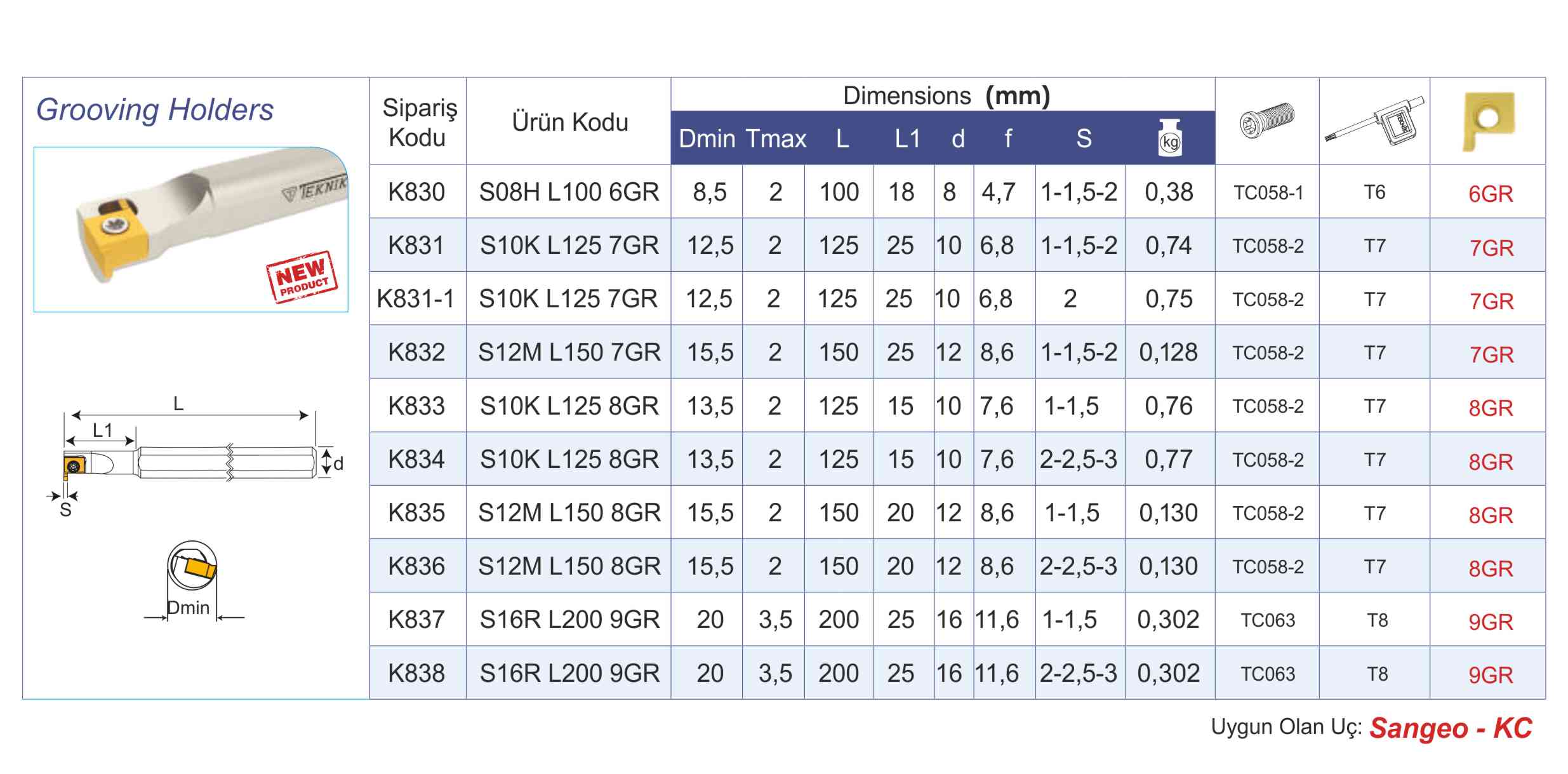Click the TC058-1 screw code

(x=1268, y=192)
